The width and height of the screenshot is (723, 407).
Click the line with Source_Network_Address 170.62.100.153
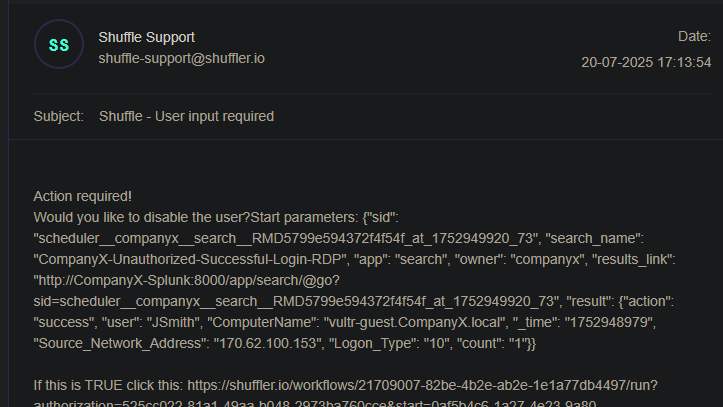285,343
